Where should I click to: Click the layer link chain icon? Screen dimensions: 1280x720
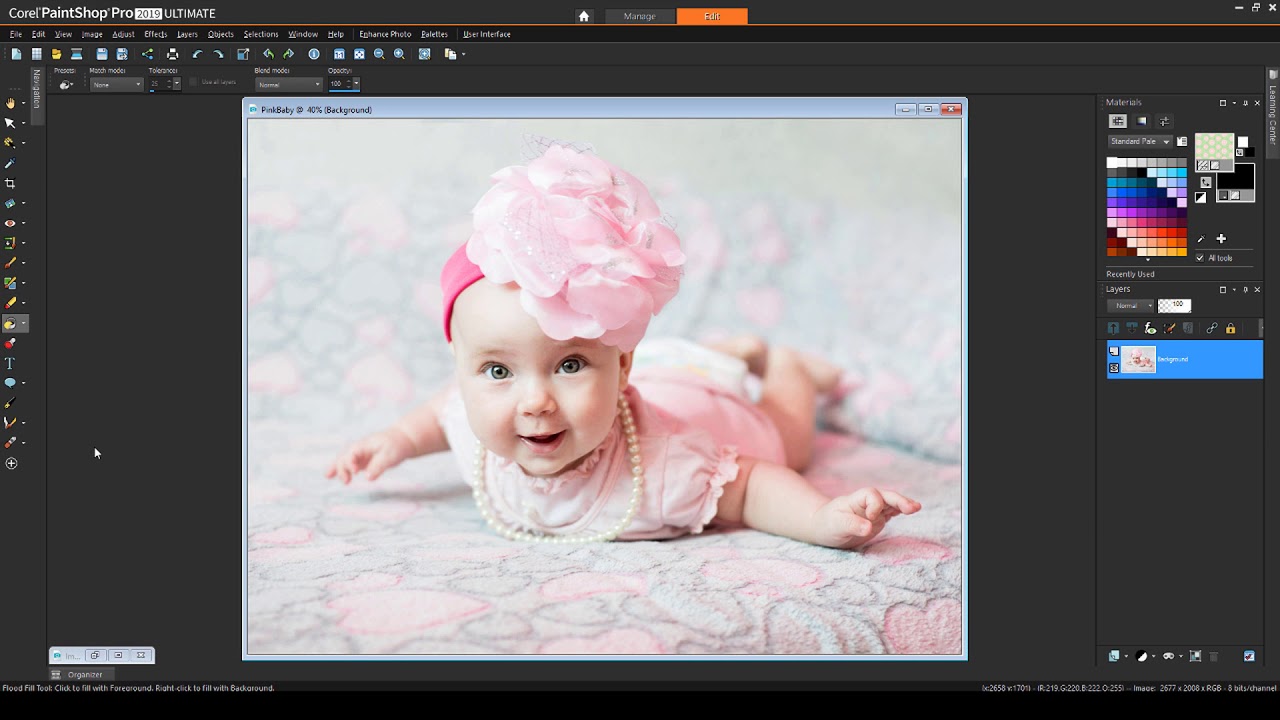coord(1212,328)
